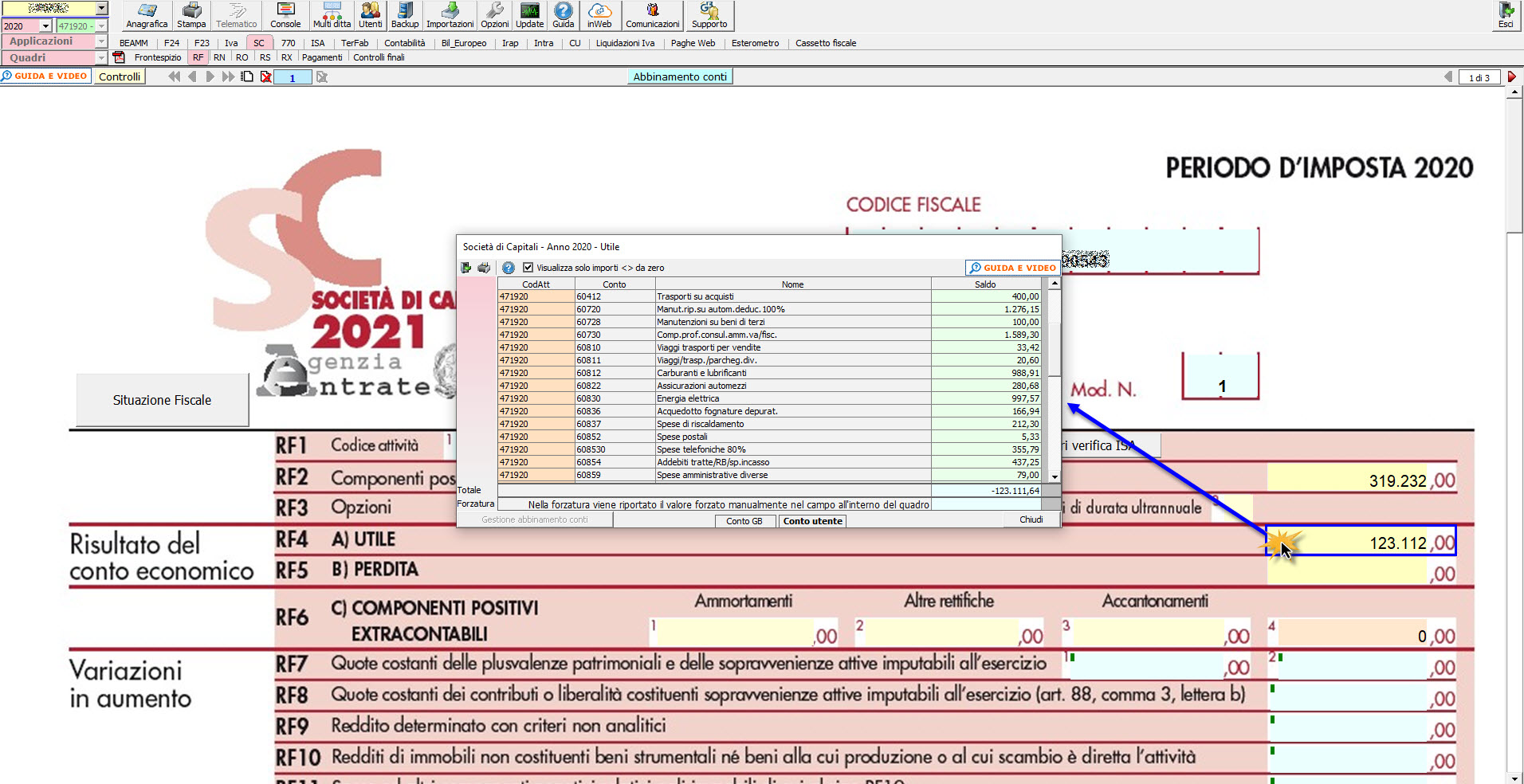This screenshot has height=784, width=1524.
Task: Click the Conto utente button
Action: 812,521
